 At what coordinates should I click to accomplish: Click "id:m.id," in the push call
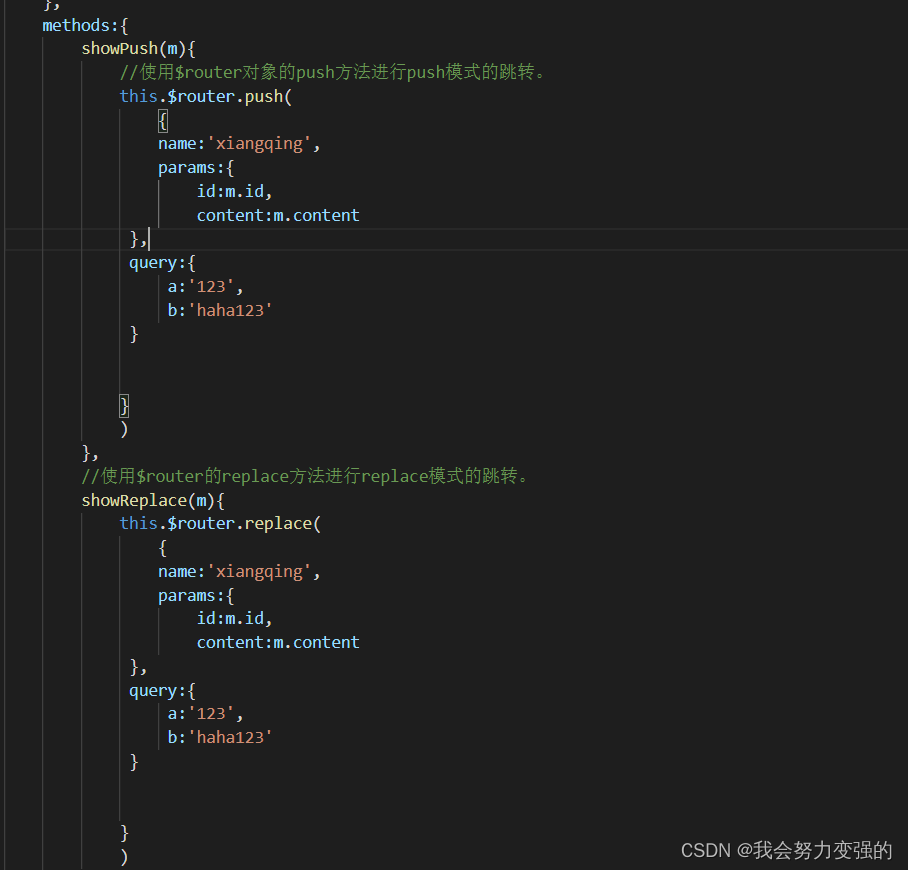pyautogui.click(x=234, y=192)
